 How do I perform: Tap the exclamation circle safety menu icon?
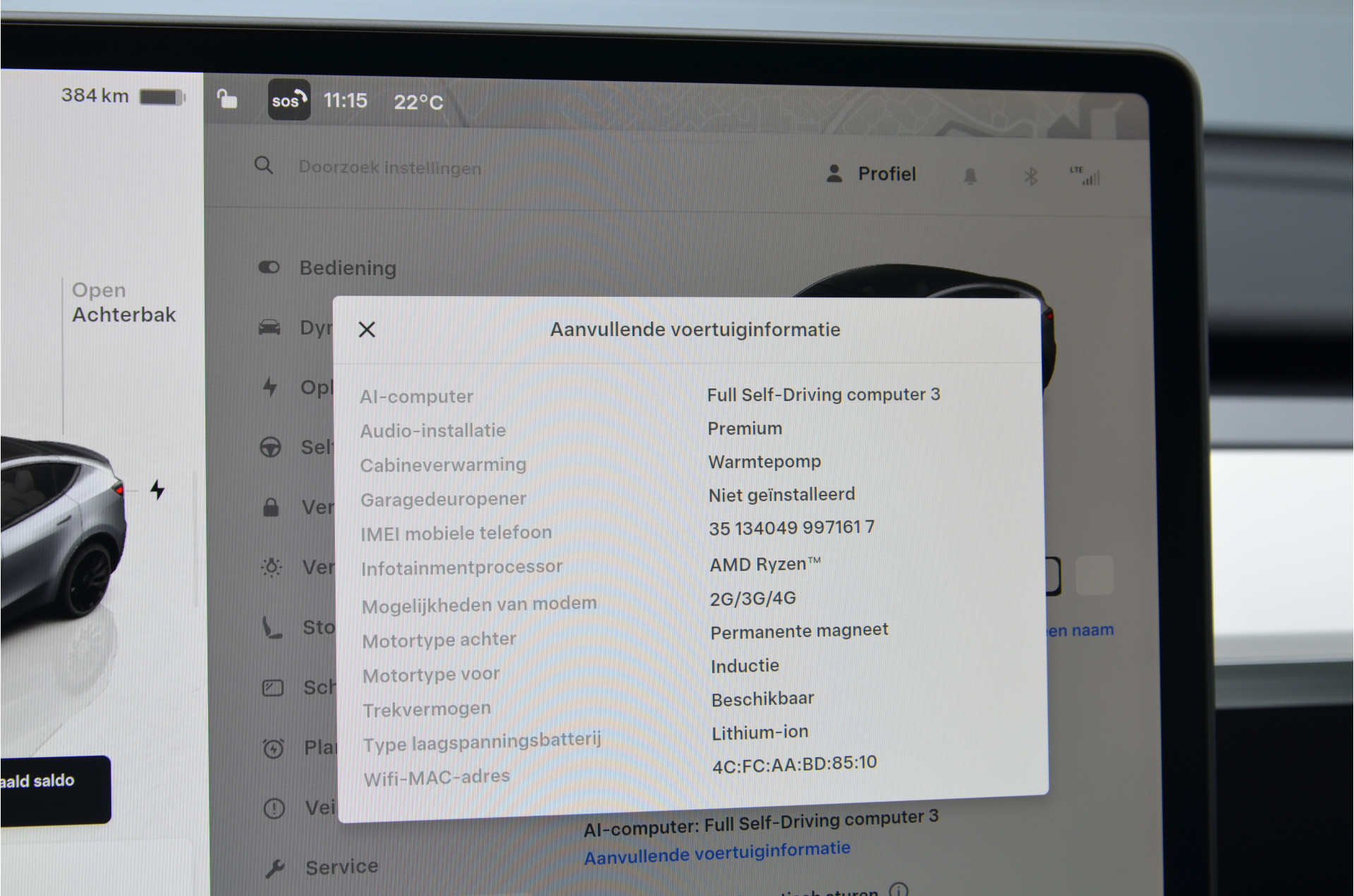[x=274, y=808]
